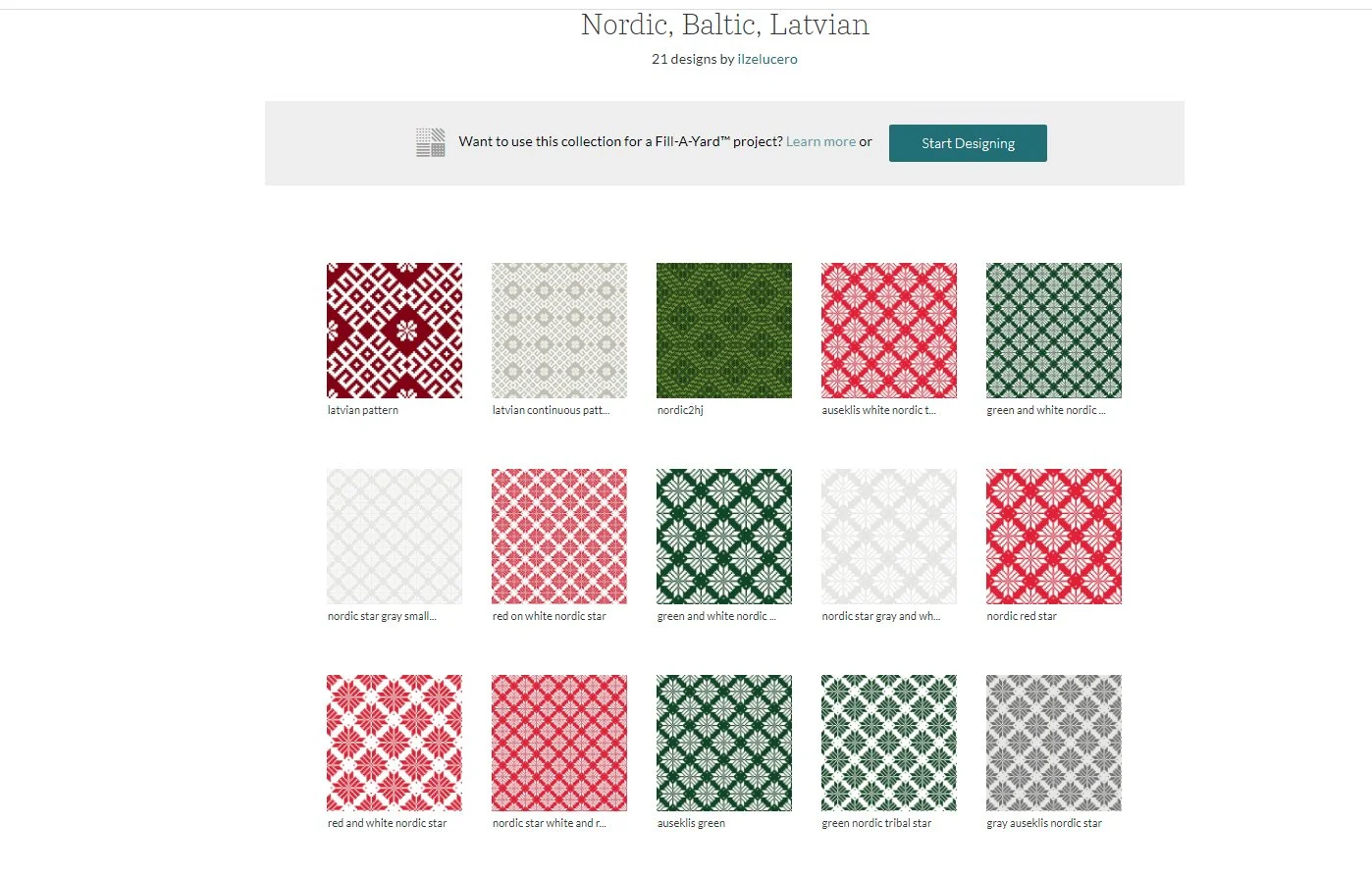1372x877 pixels.
Task: Open red on white nordic star image
Action: point(559,537)
